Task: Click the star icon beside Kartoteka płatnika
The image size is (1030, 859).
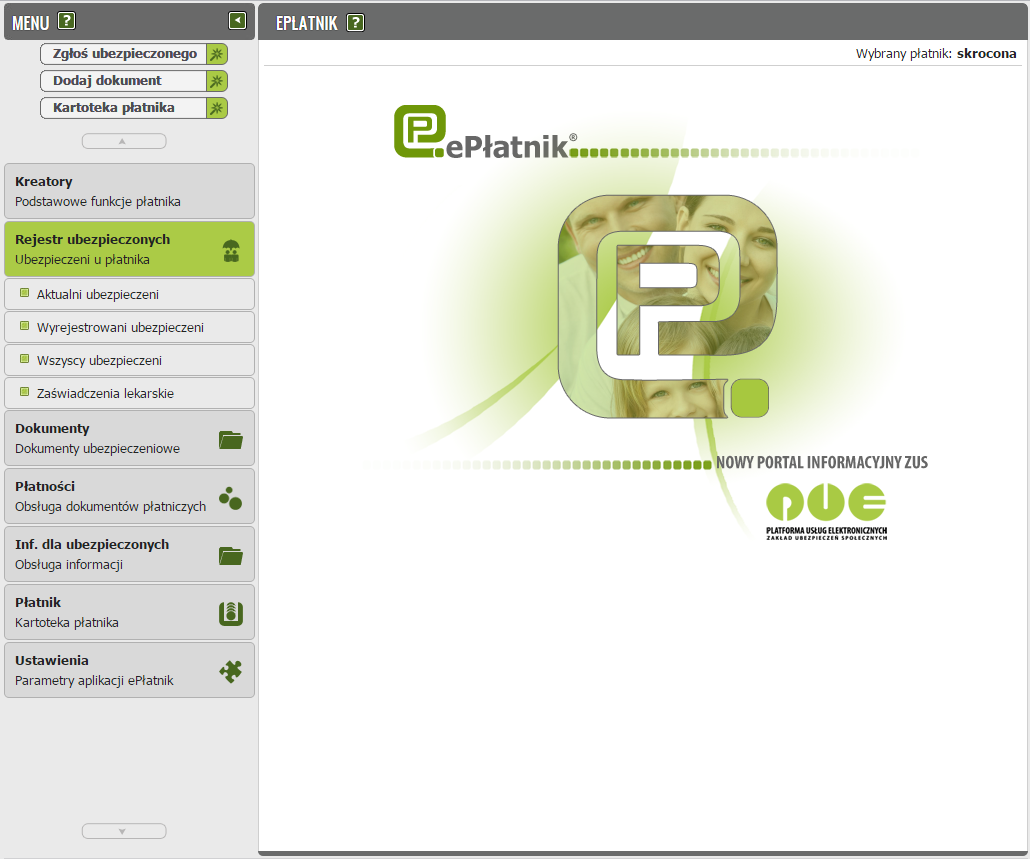Action: pyautogui.click(x=217, y=108)
